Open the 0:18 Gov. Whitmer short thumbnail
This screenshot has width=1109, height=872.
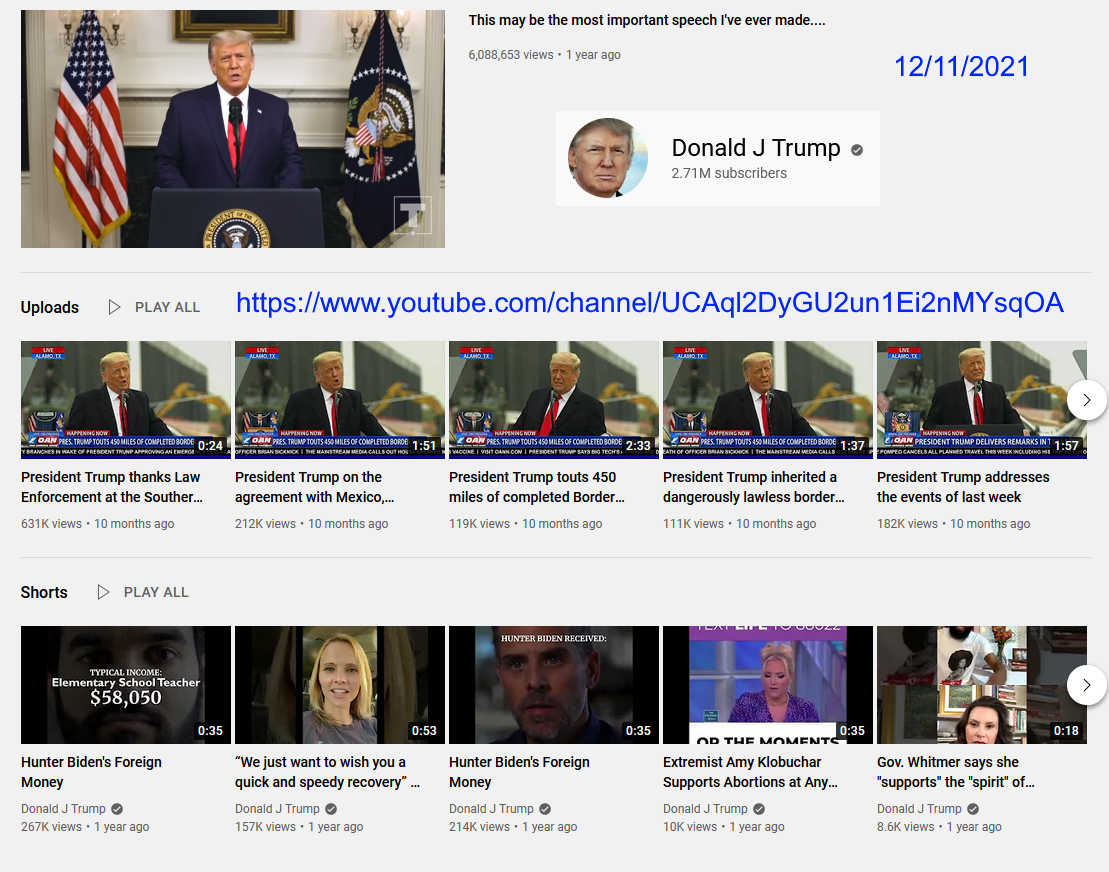982,685
